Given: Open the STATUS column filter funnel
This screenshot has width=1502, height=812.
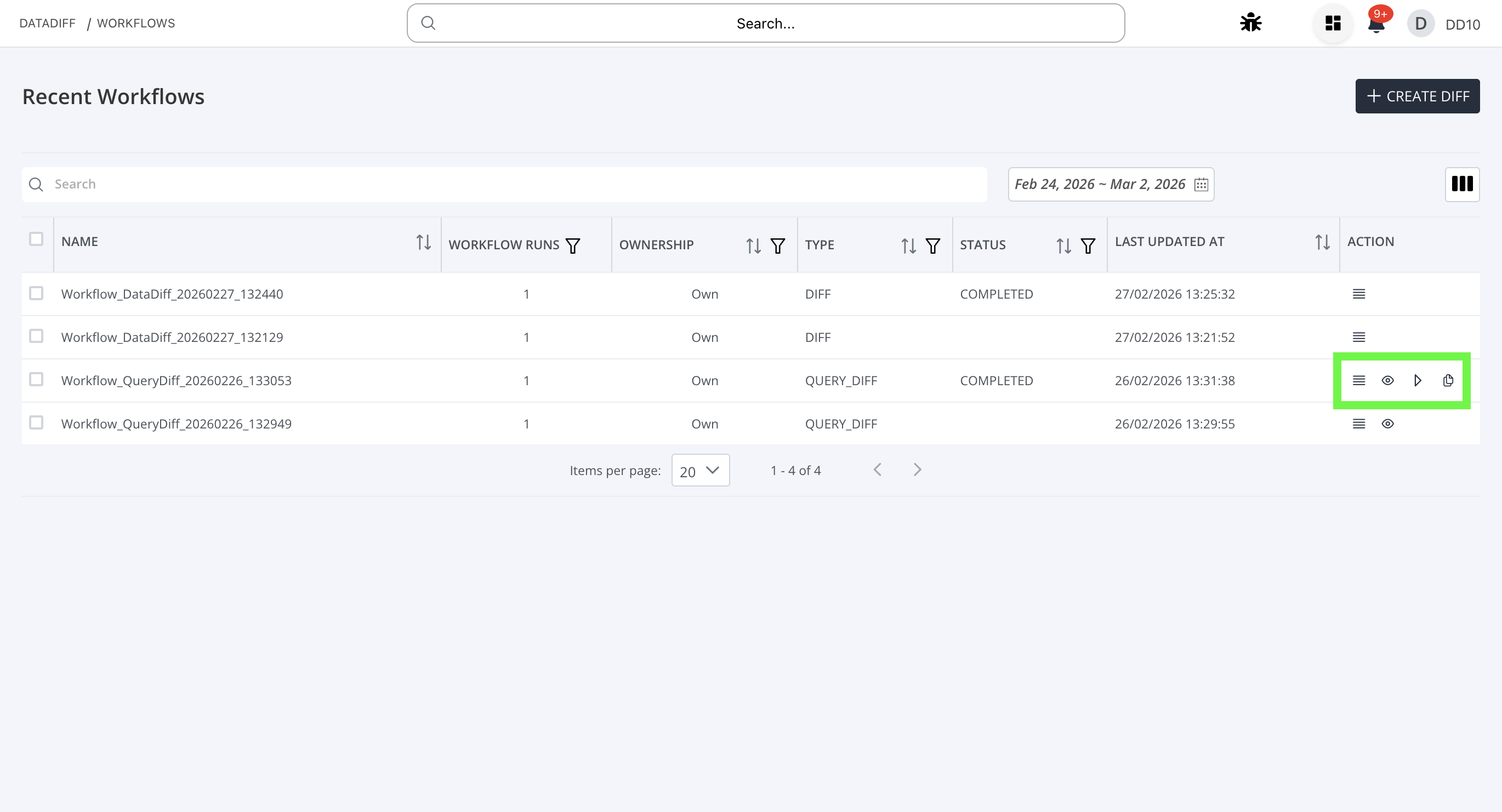Looking at the screenshot, I should click(1088, 245).
